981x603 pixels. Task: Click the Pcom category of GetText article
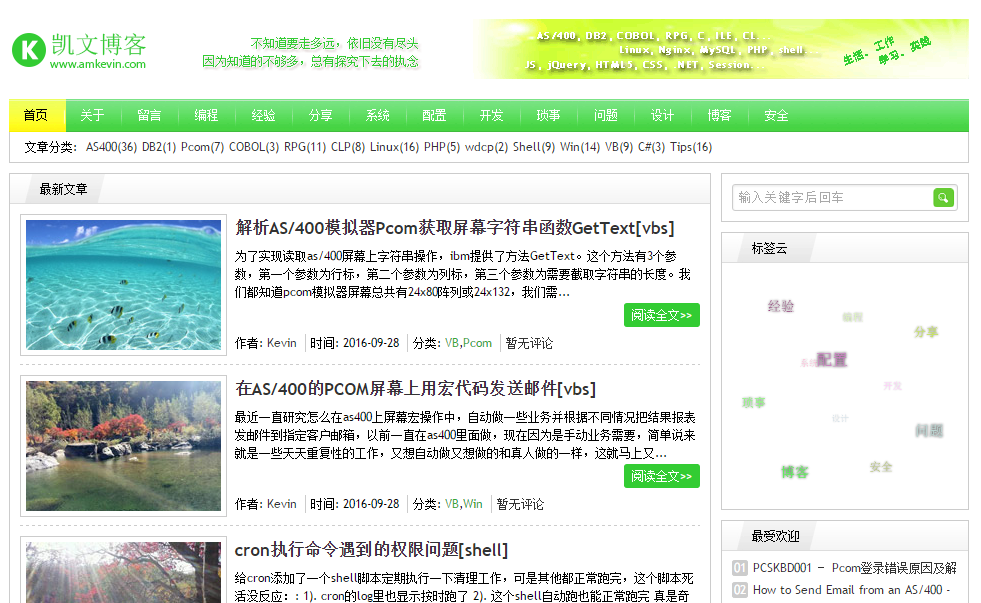(477, 343)
